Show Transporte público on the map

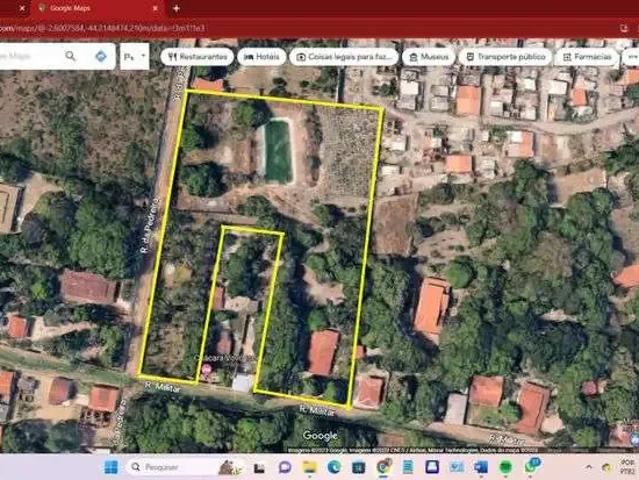[504, 57]
